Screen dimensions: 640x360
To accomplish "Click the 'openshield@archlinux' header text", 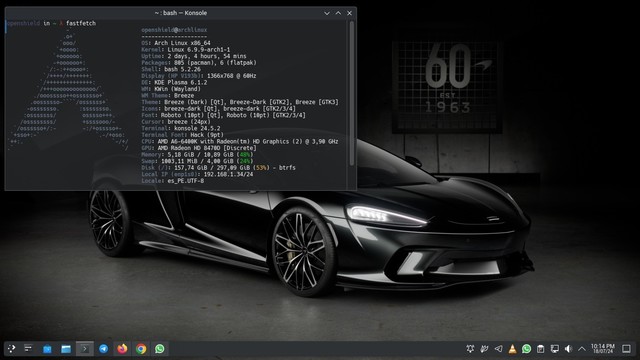I will [174, 30].
